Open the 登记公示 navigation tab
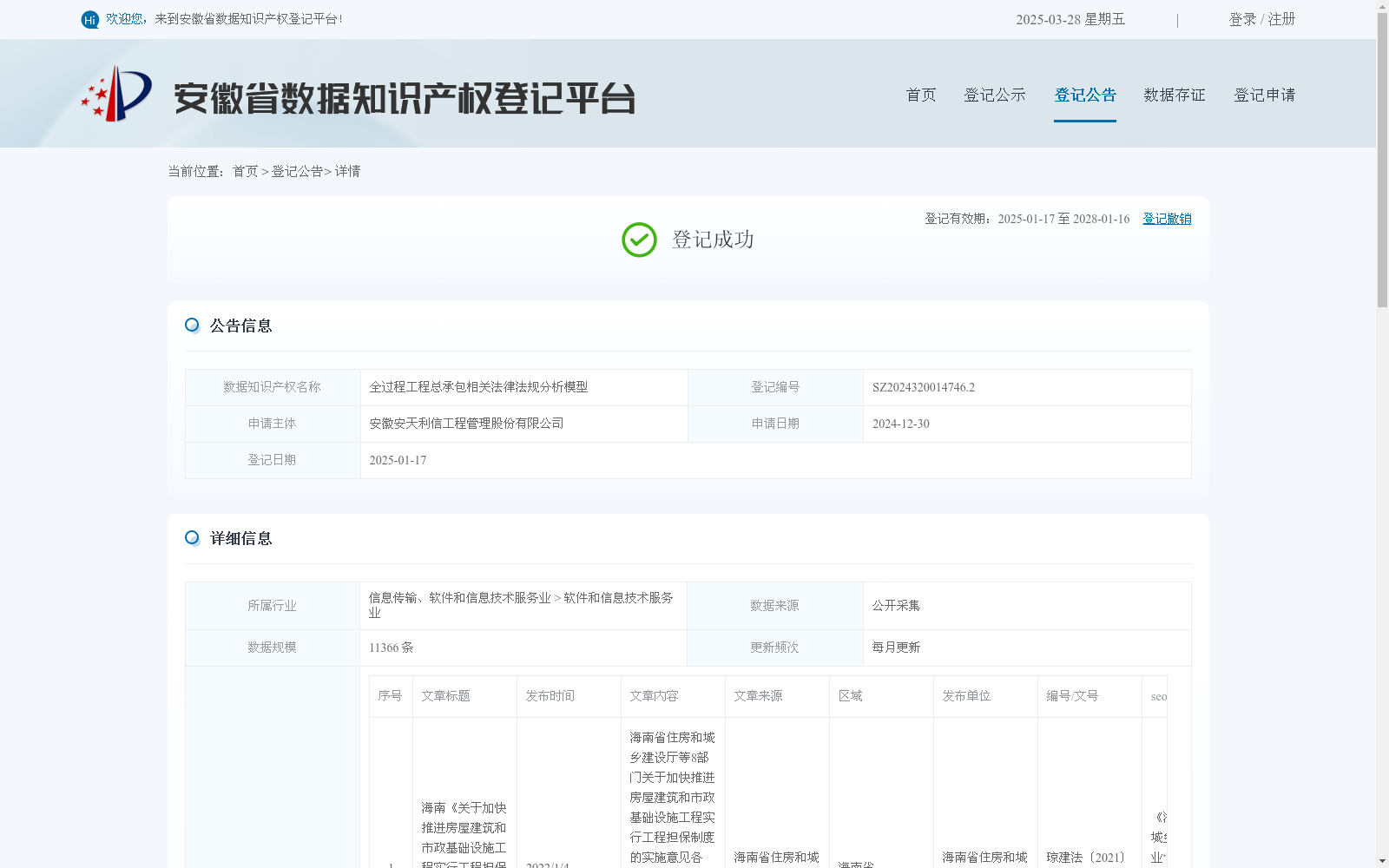 995,95
